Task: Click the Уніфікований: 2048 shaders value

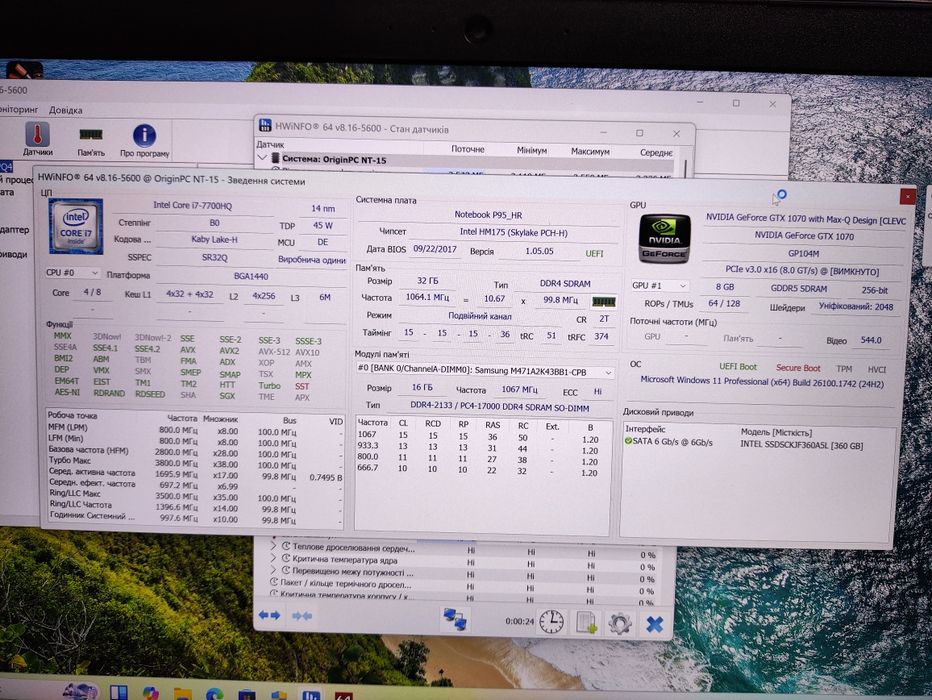Action: point(856,307)
